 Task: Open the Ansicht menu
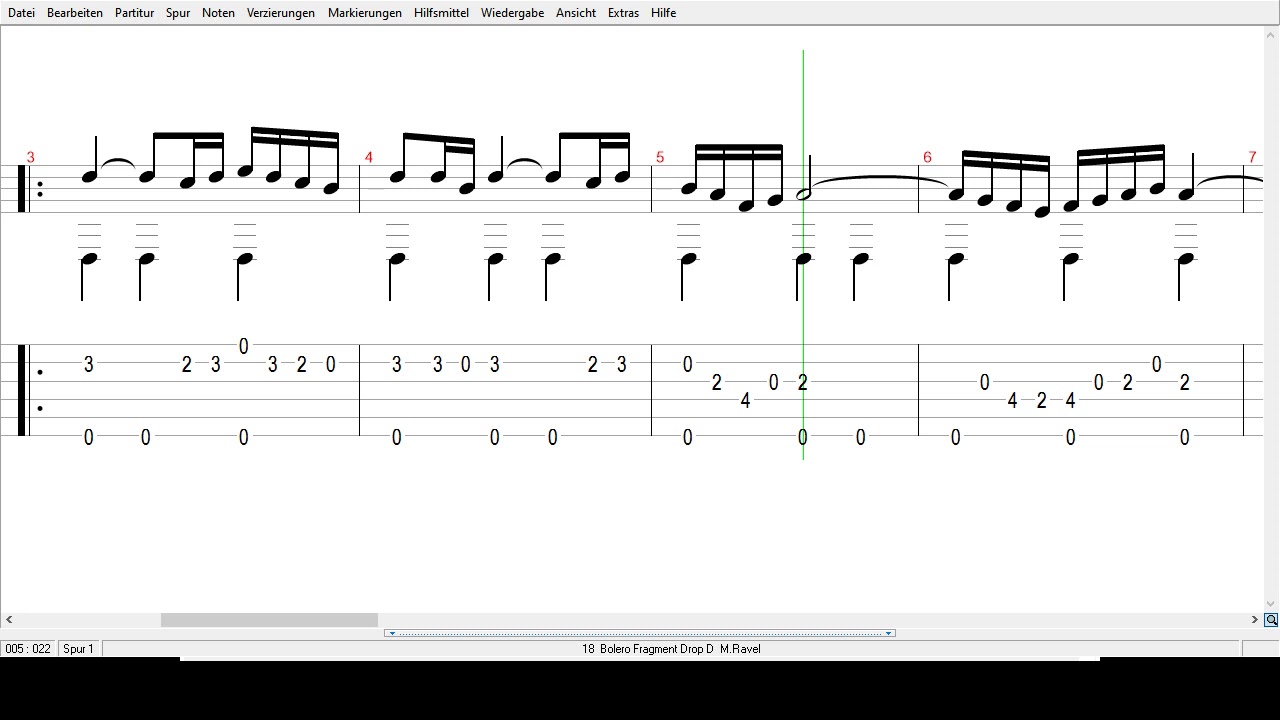[576, 13]
